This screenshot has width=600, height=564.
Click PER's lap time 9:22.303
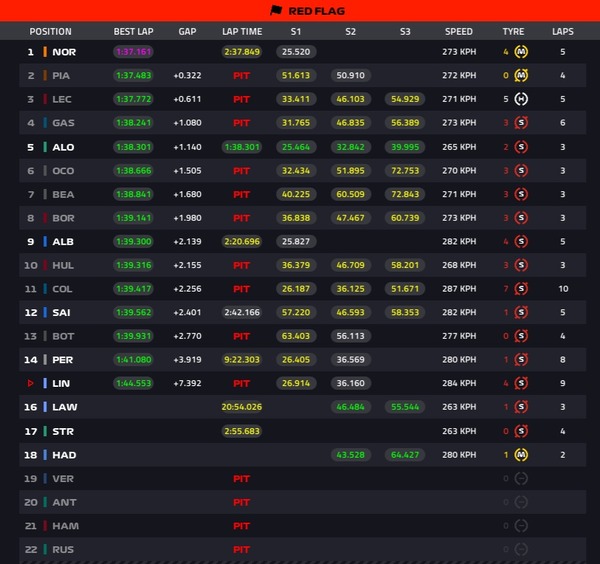tap(242, 360)
